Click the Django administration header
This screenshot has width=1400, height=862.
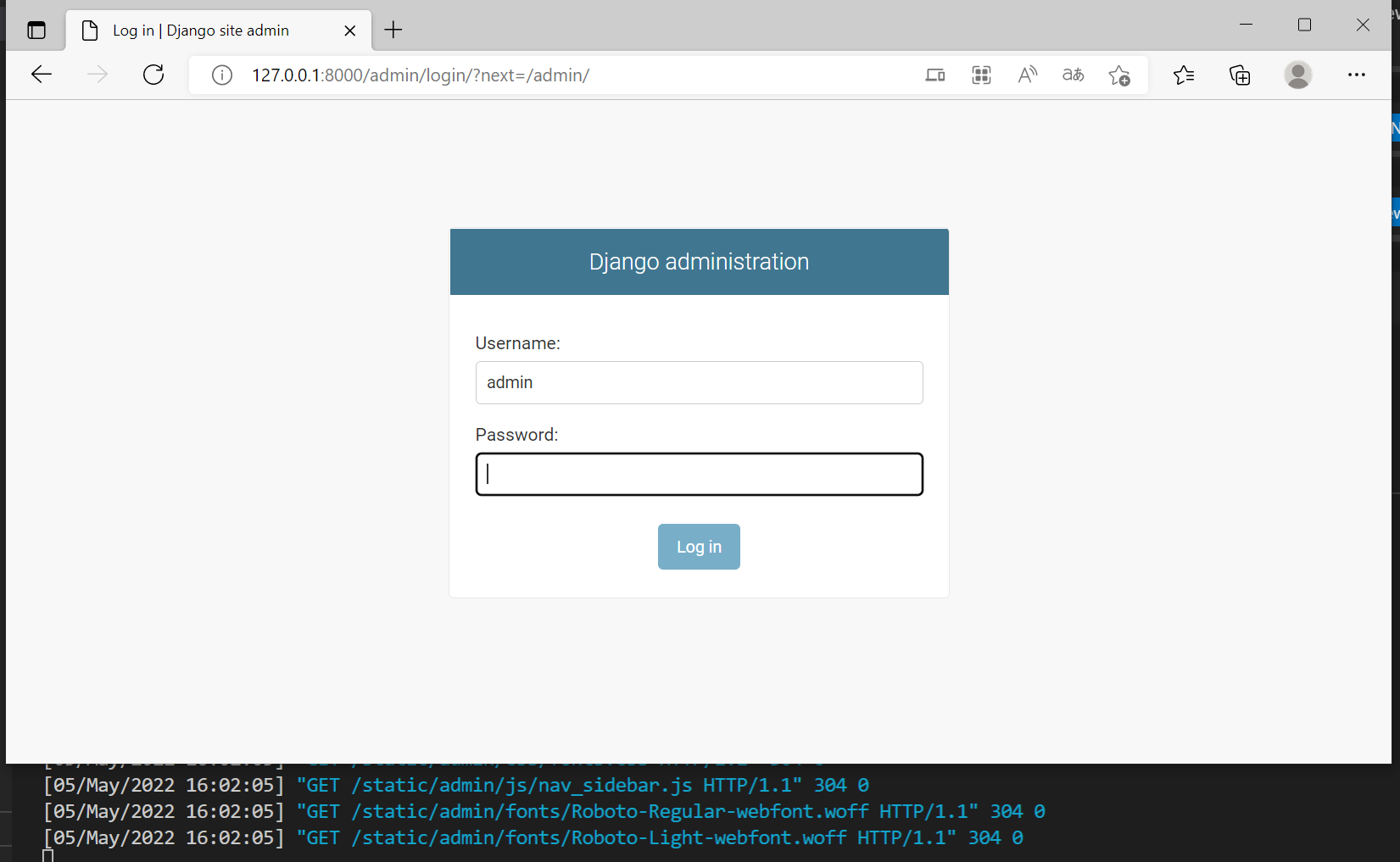pyautogui.click(x=700, y=262)
